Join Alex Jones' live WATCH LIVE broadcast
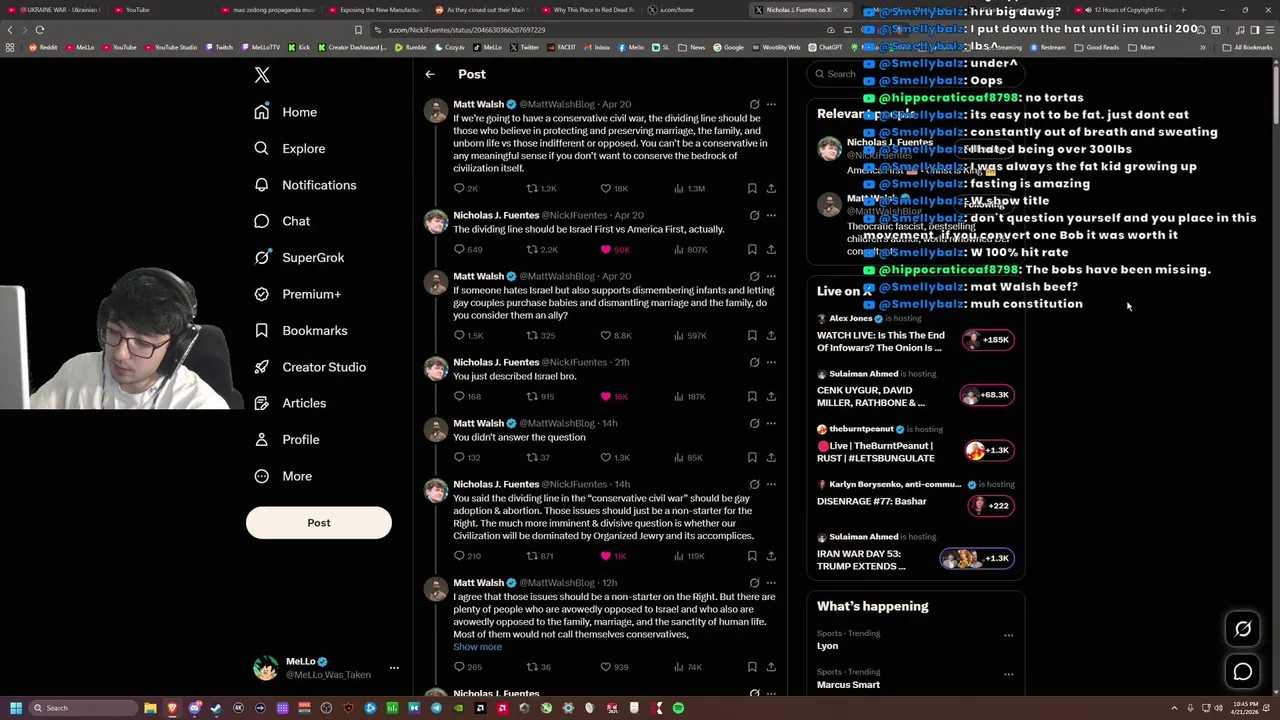This screenshot has width=1280, height=720. [915, 336]
